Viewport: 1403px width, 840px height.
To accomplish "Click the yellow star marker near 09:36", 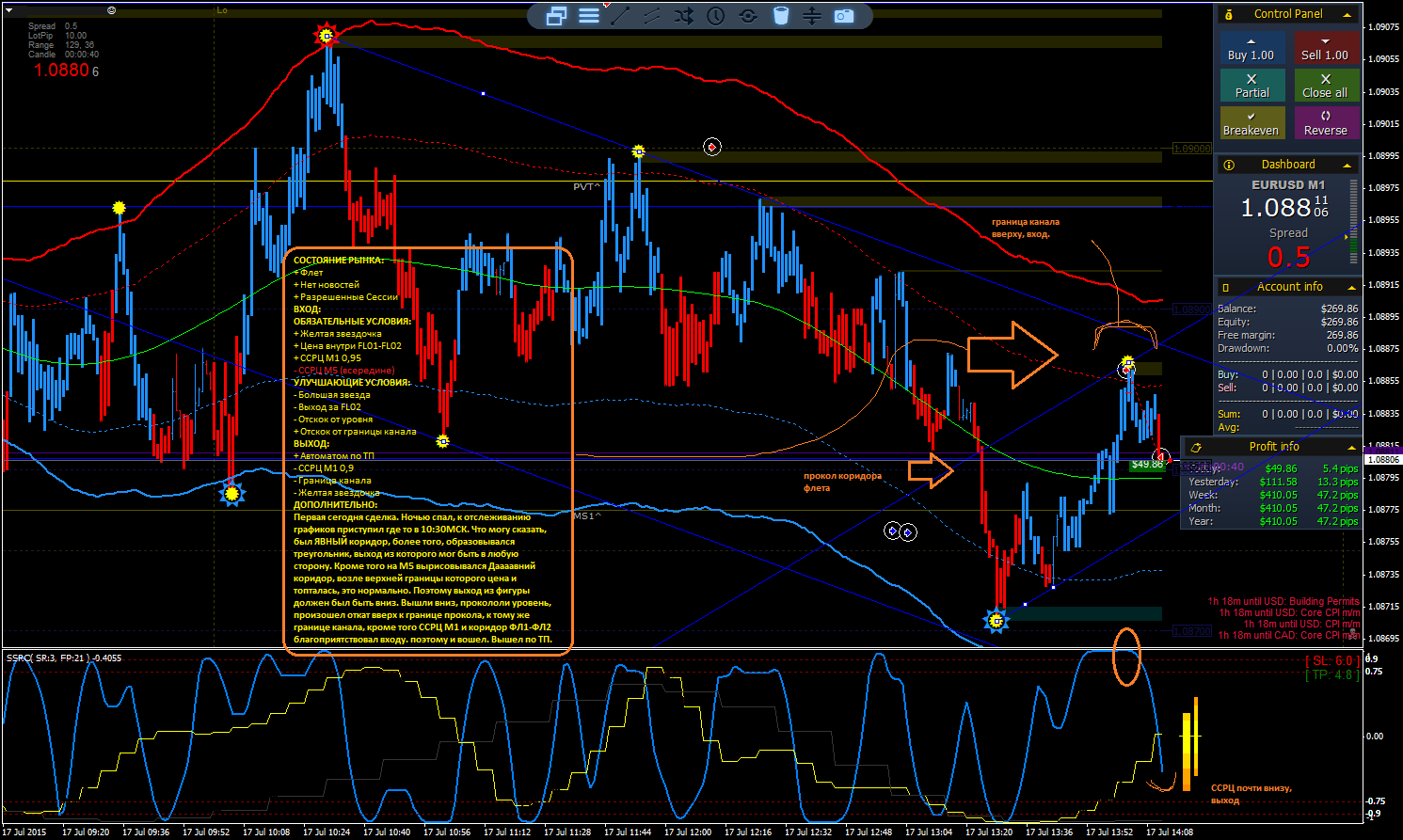I will tap(119, 207).
